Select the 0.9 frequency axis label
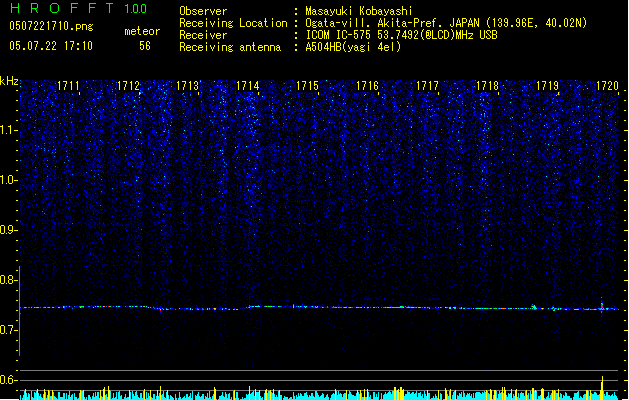Viewport: 629px width, 400px height. tap(8, 230)
